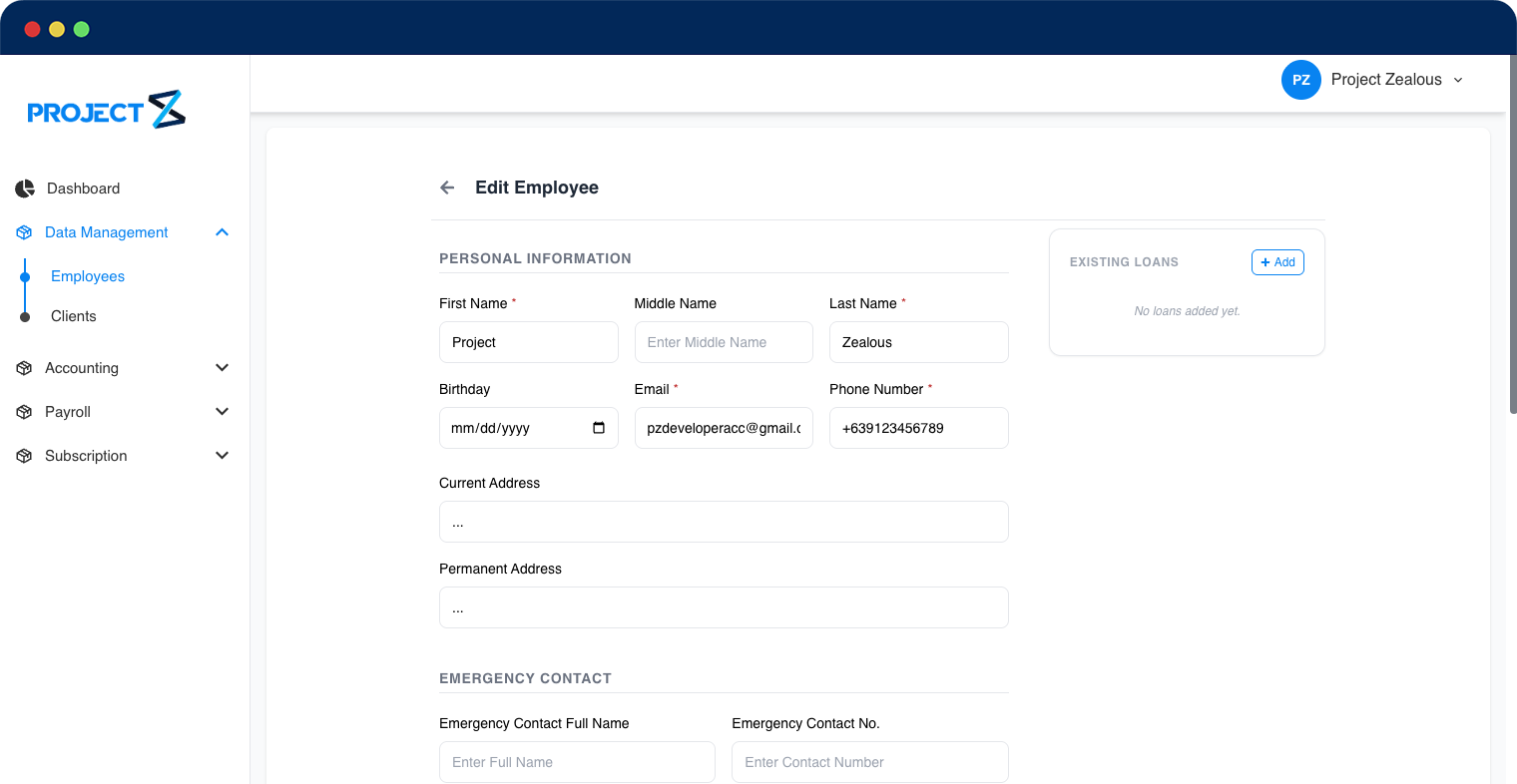
Task: Collapse the Data Management section chevron
Action: click(223, 232)
